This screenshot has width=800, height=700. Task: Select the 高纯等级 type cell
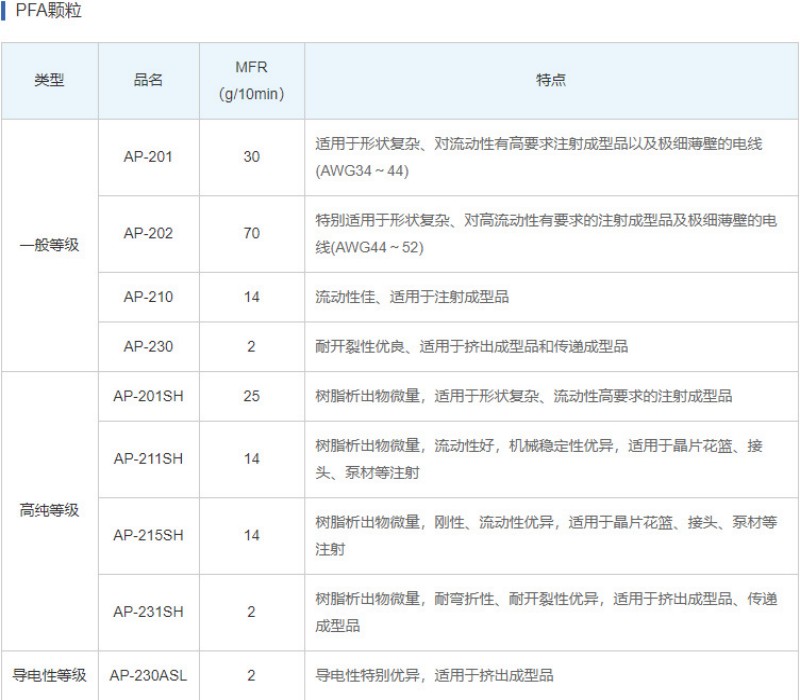click(x=49, y=510)
